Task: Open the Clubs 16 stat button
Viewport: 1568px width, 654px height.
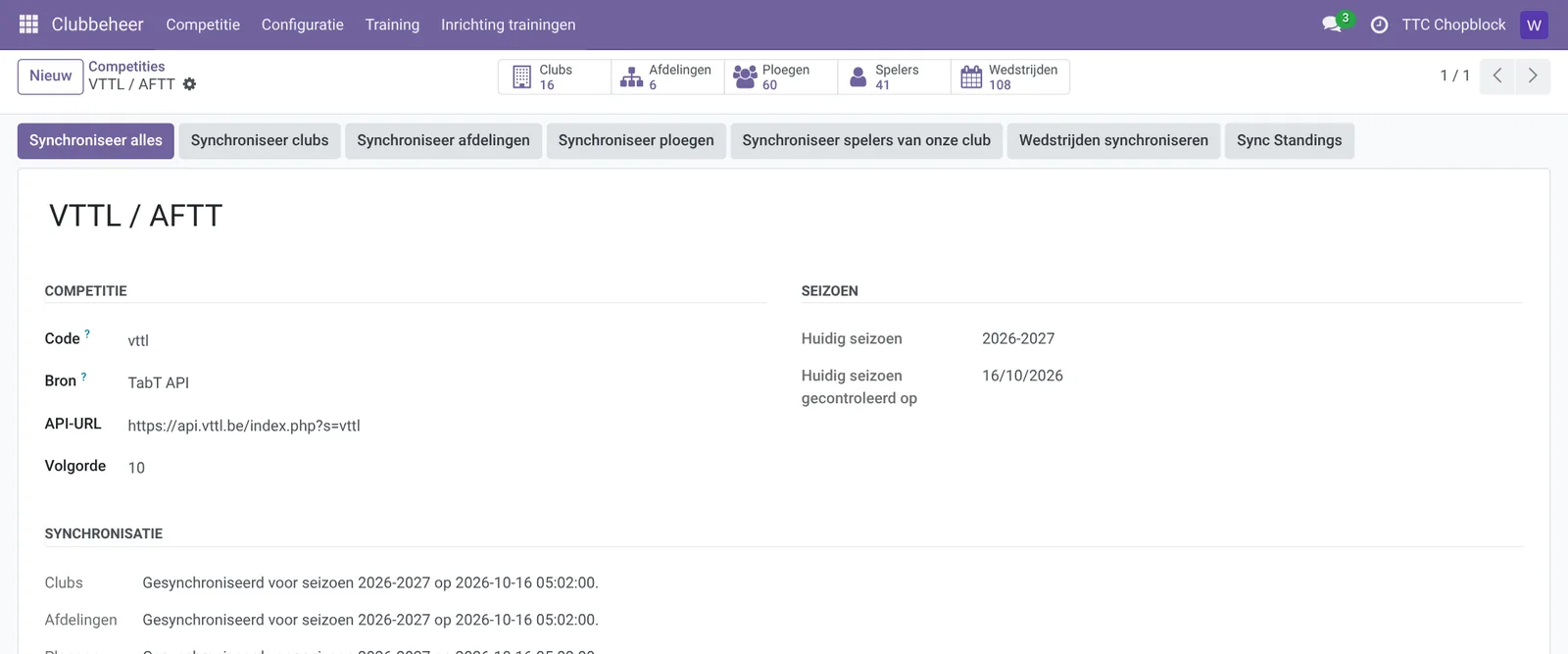Action: tap(555, 76)
